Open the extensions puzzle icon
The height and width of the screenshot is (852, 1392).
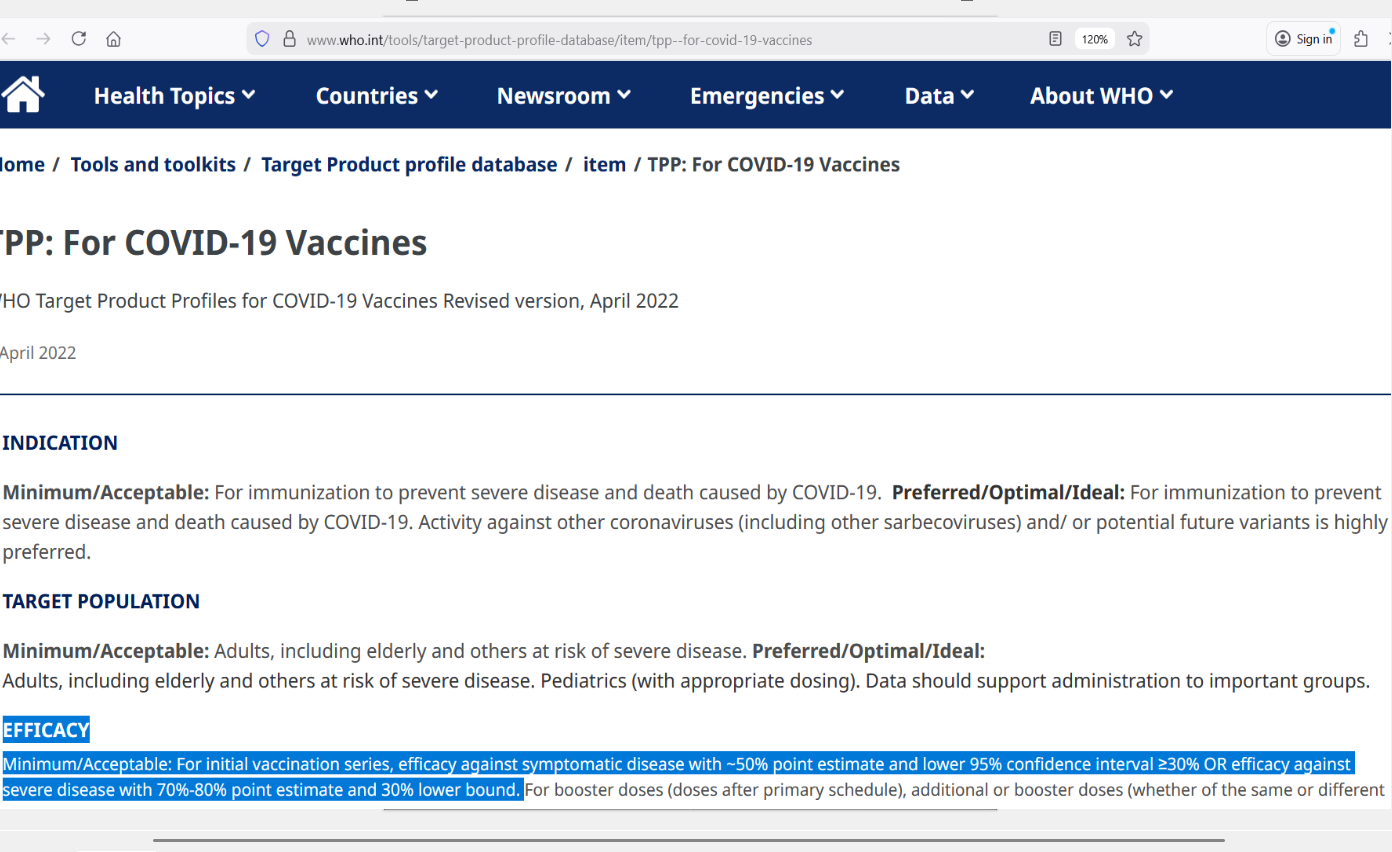point(1360,39)
